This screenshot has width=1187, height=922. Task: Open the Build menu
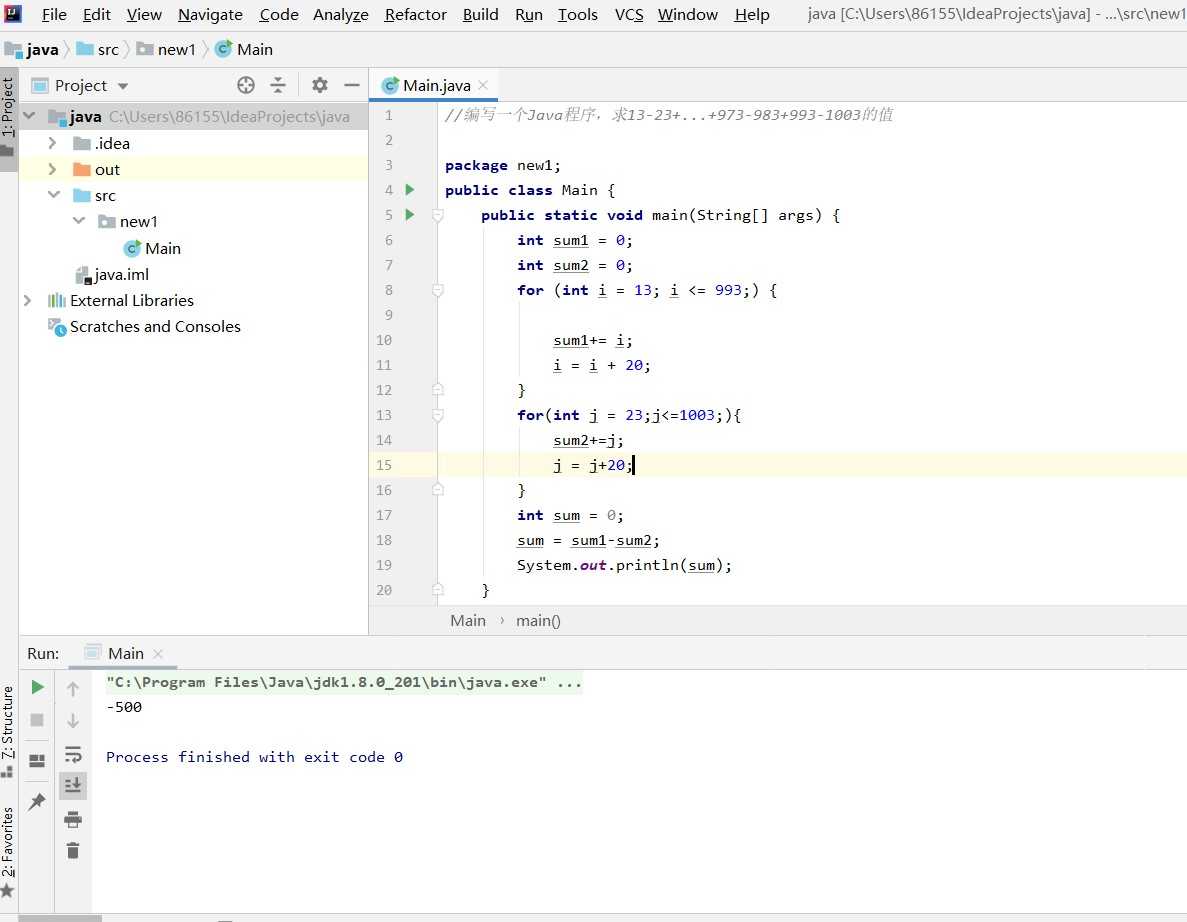click(481, 14)
